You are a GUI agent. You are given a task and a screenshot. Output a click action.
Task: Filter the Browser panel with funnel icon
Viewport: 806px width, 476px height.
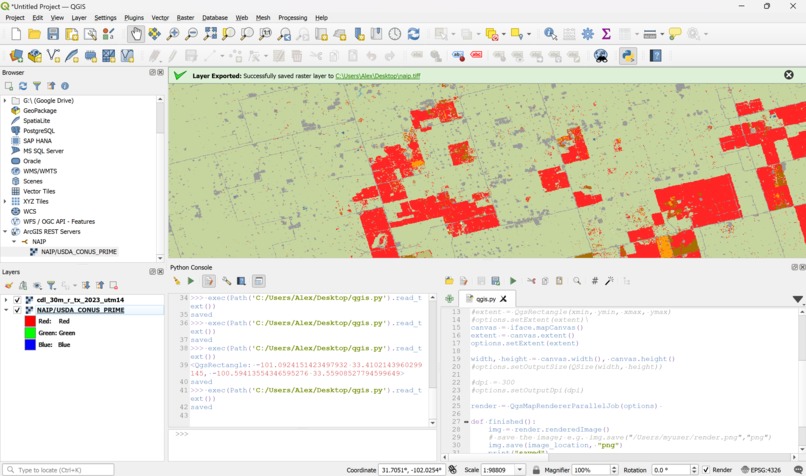coord(36,86)
